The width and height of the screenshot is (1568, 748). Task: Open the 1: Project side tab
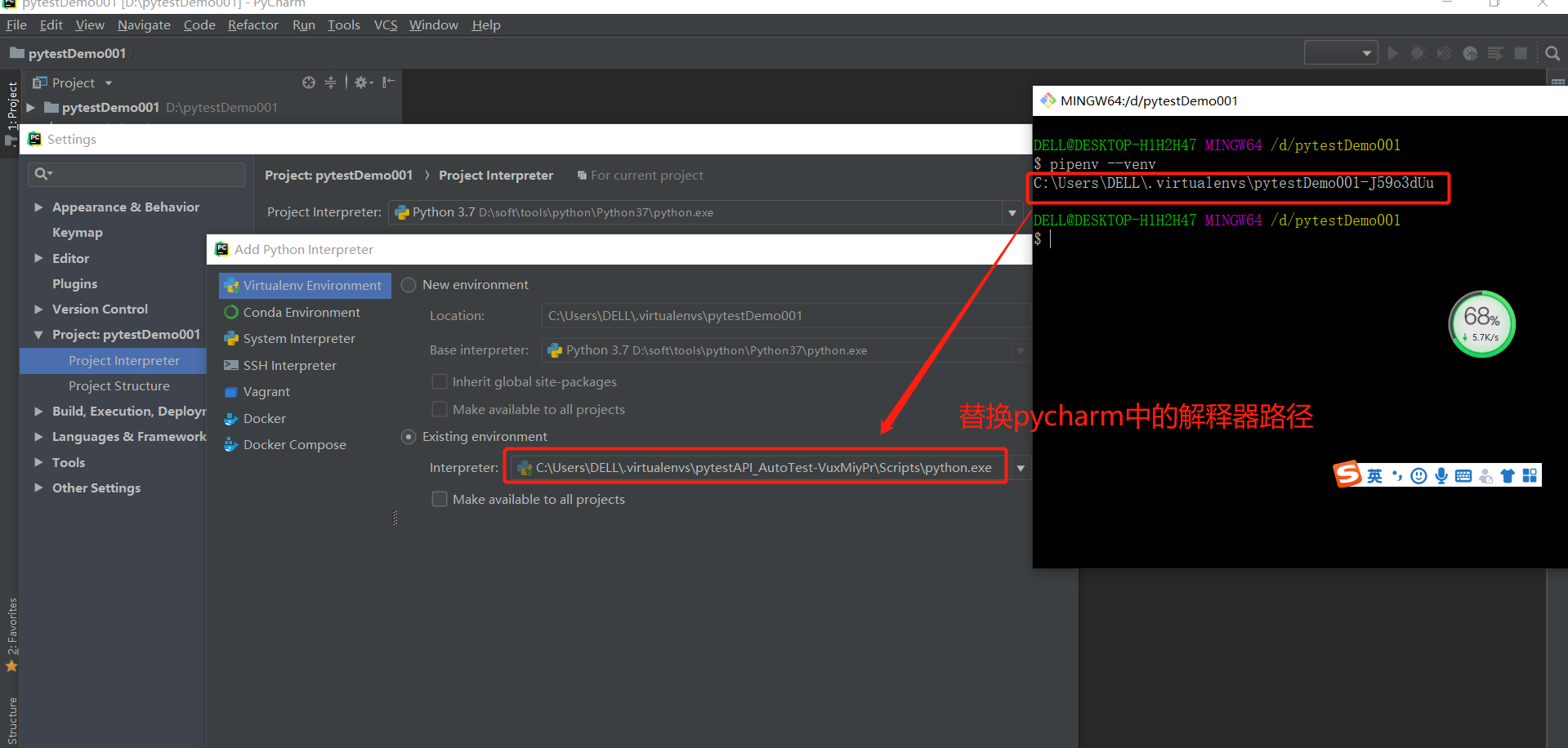coord(11,106)
